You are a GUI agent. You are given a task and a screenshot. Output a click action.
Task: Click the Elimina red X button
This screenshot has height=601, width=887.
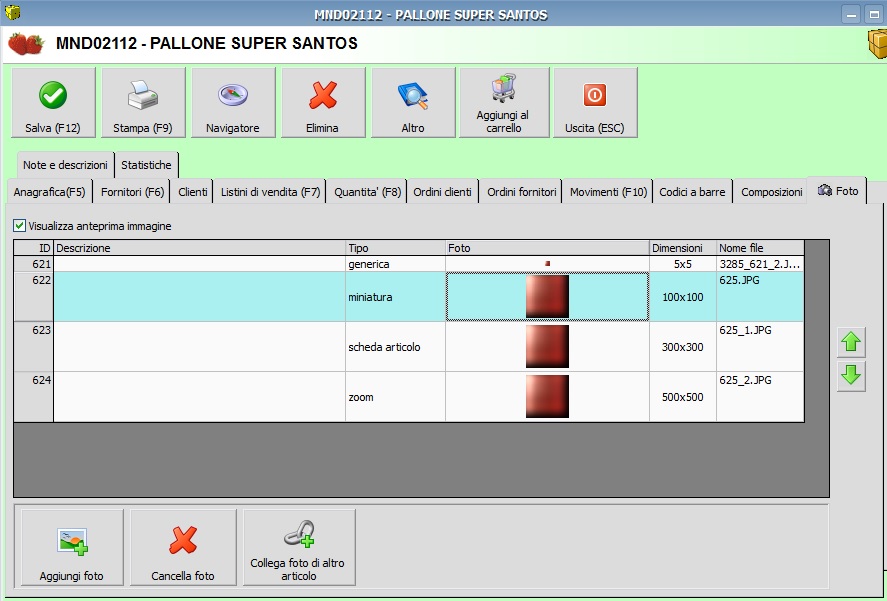(x=323, y=102)
